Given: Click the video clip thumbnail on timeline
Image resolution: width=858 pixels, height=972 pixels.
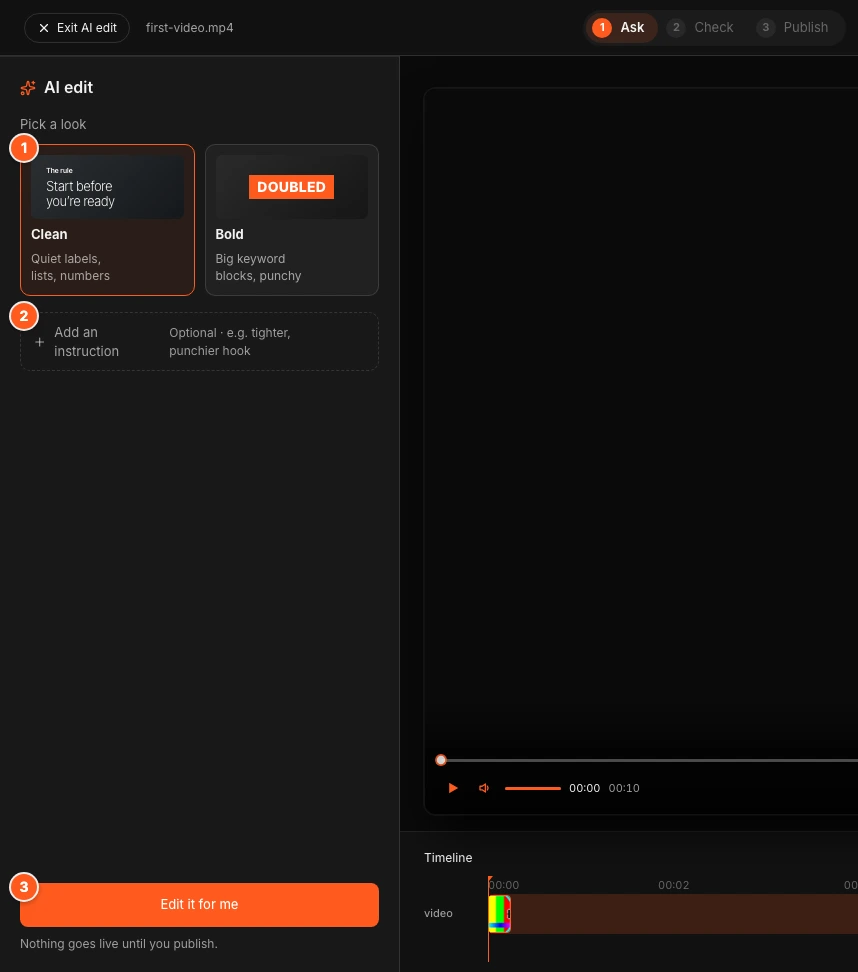Looking at the screenshot, I should [x=500, y=914].
